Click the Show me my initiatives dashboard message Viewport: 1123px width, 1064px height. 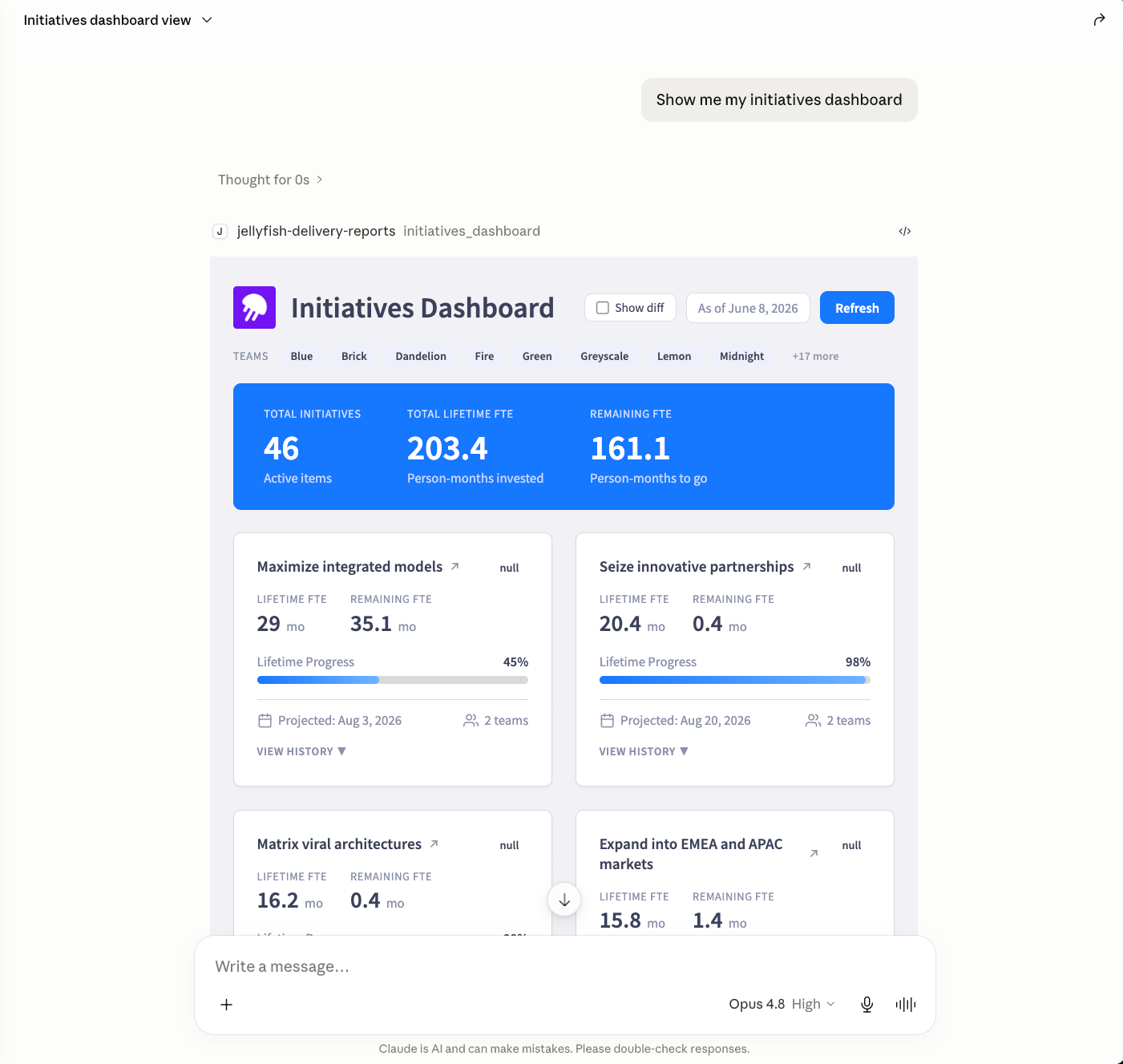click(779, 99)
